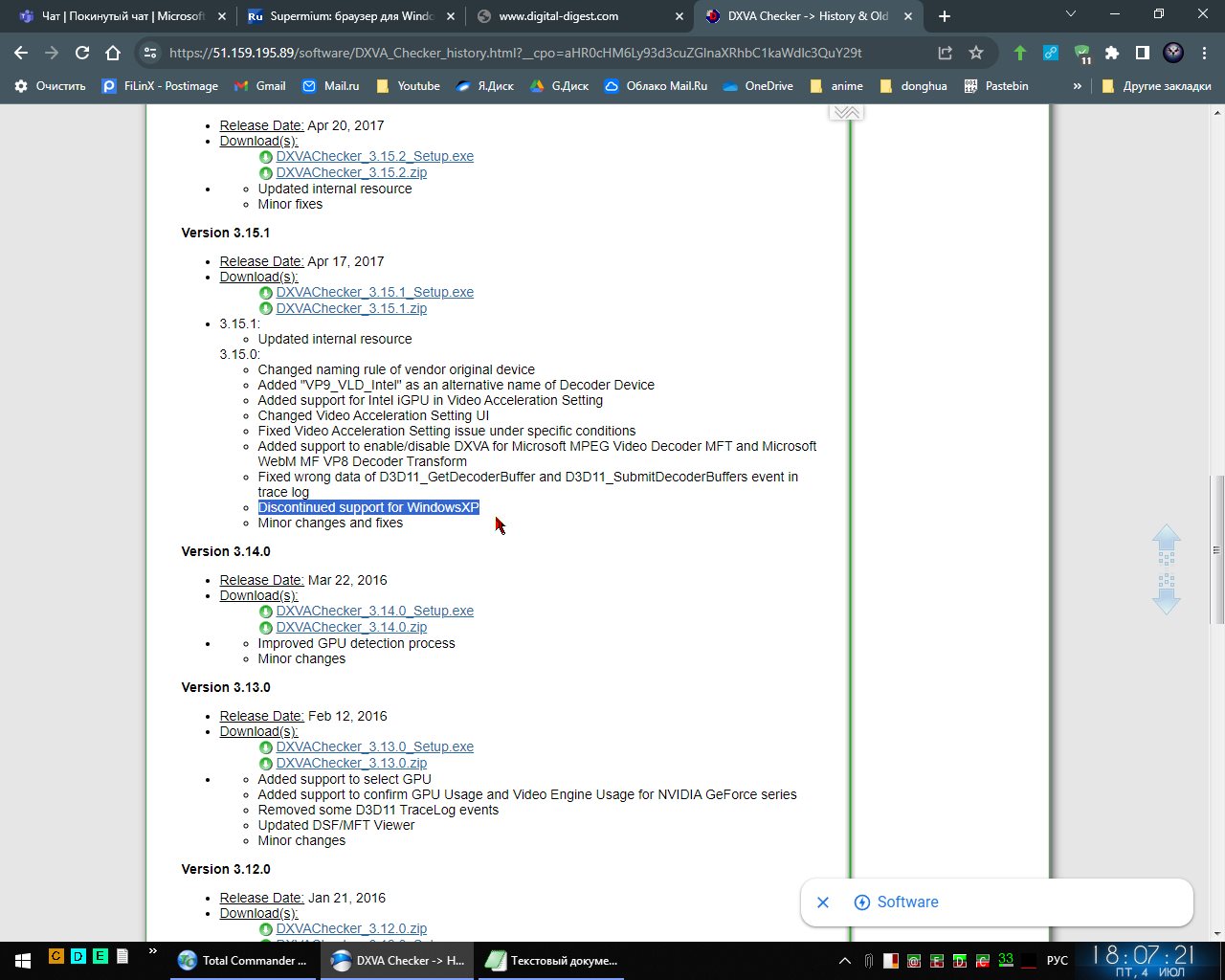Open the Gmail bookmark
The image size is (1225, 980).
(259, 86)
